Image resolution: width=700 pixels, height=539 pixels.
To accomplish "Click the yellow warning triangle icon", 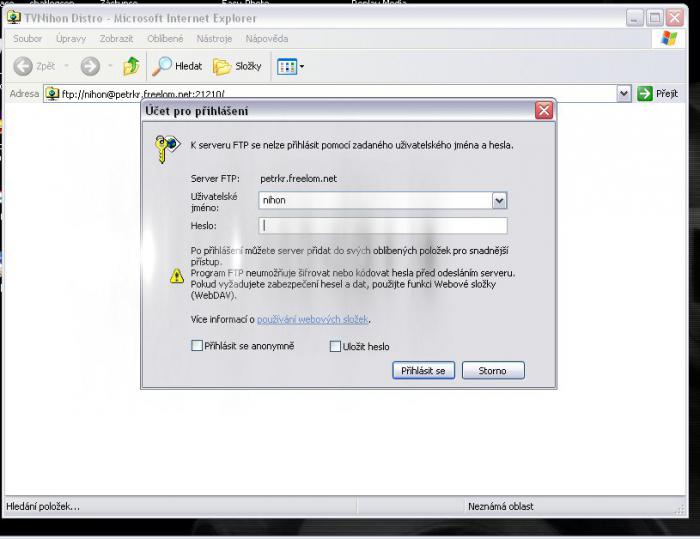I will pyautogui.click(x=177, y=276).
